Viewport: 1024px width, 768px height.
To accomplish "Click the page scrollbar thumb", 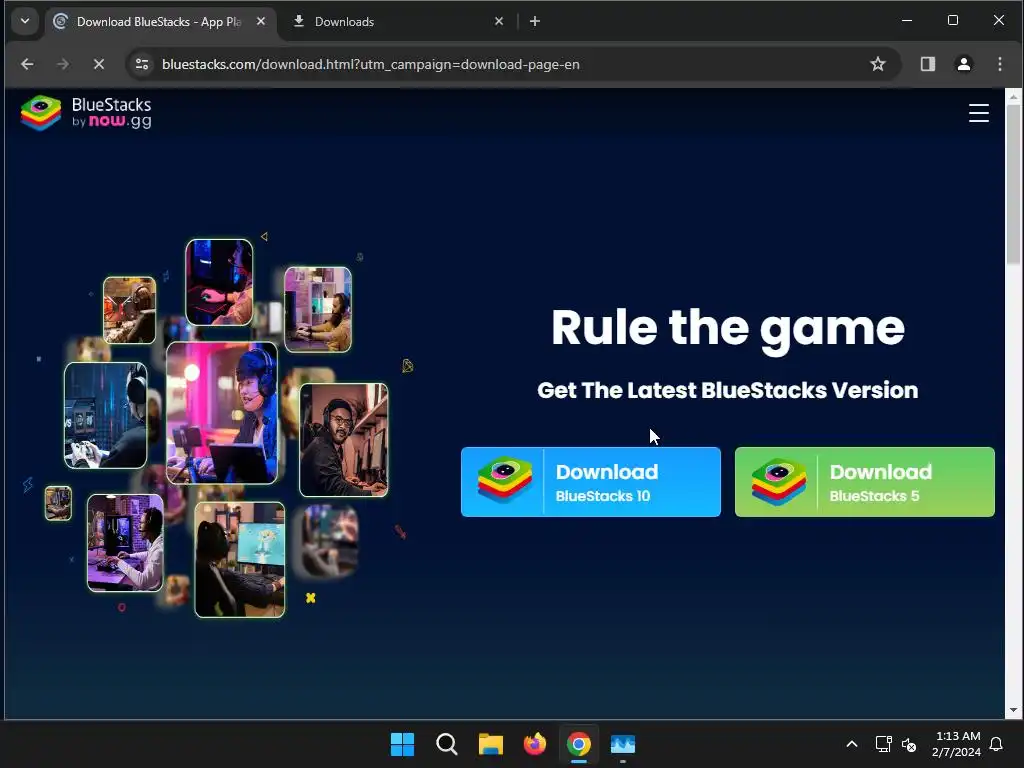I will [1013, 184].
